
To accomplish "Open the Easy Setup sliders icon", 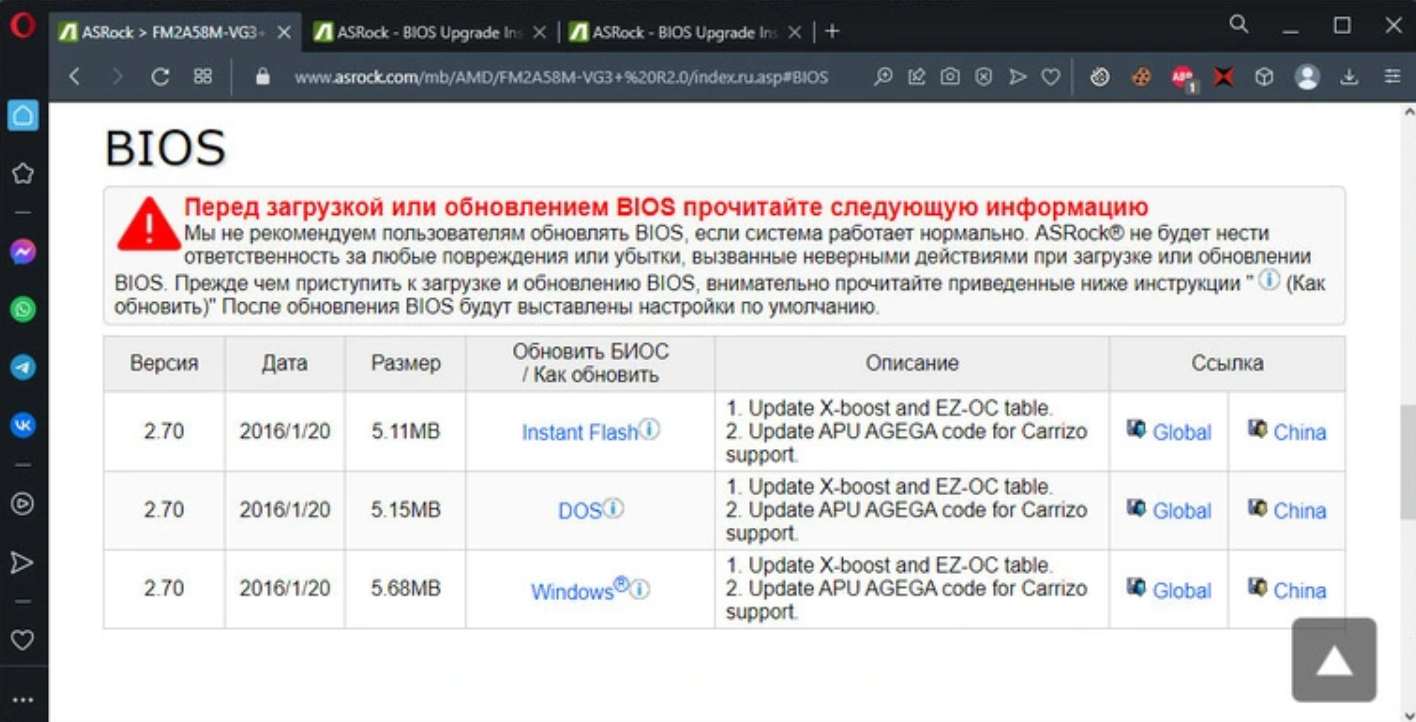I will [x=1392, y=77].
